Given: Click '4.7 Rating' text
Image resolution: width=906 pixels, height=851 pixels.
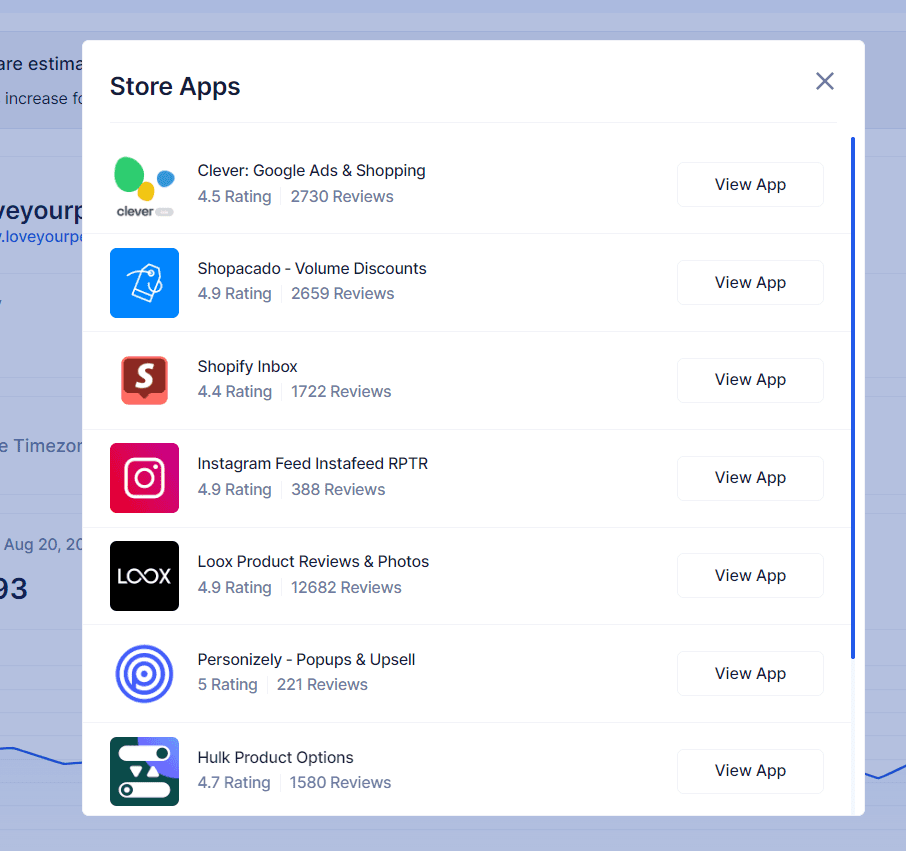Looking at the screenshot, I should (x=233, y=782).
